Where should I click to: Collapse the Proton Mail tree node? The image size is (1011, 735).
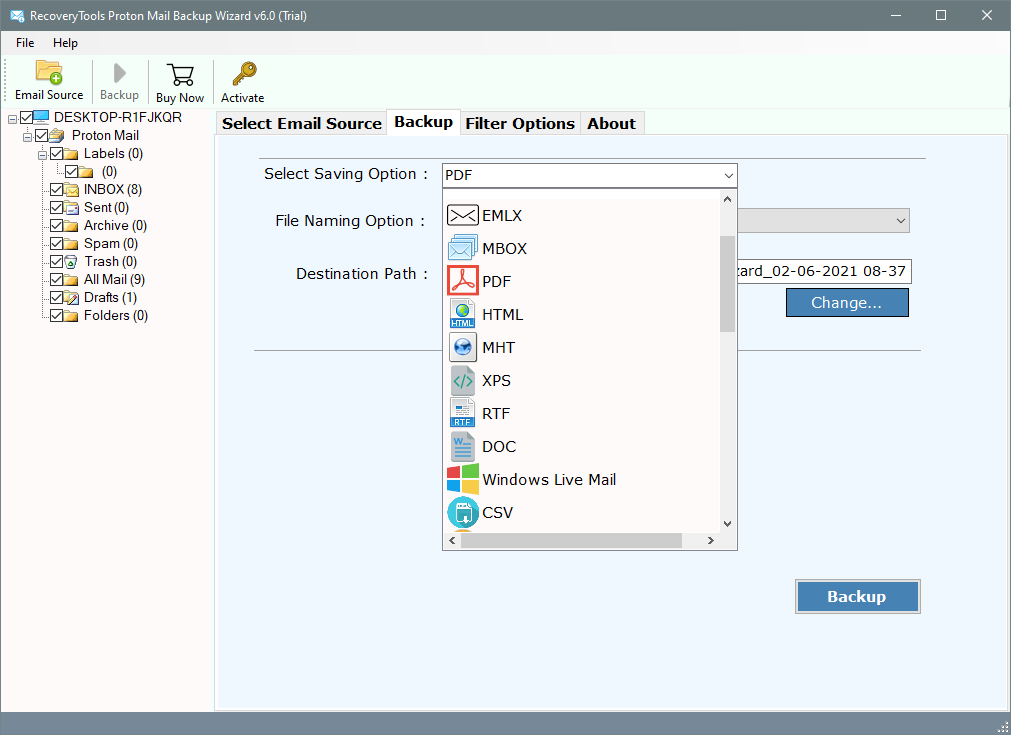pos(28,137)
